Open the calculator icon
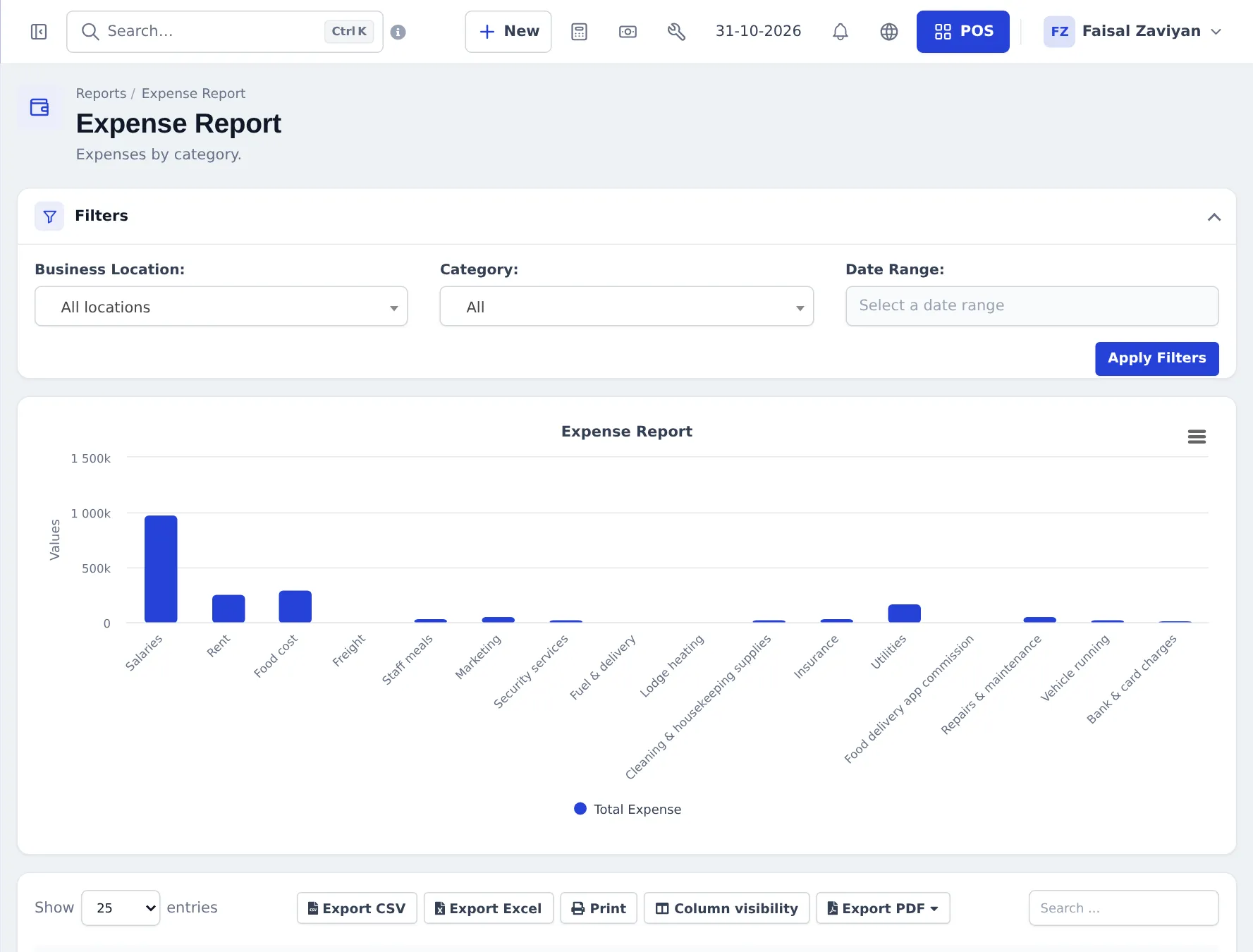This screenshot has width=1253, height=952. (579, 32)
